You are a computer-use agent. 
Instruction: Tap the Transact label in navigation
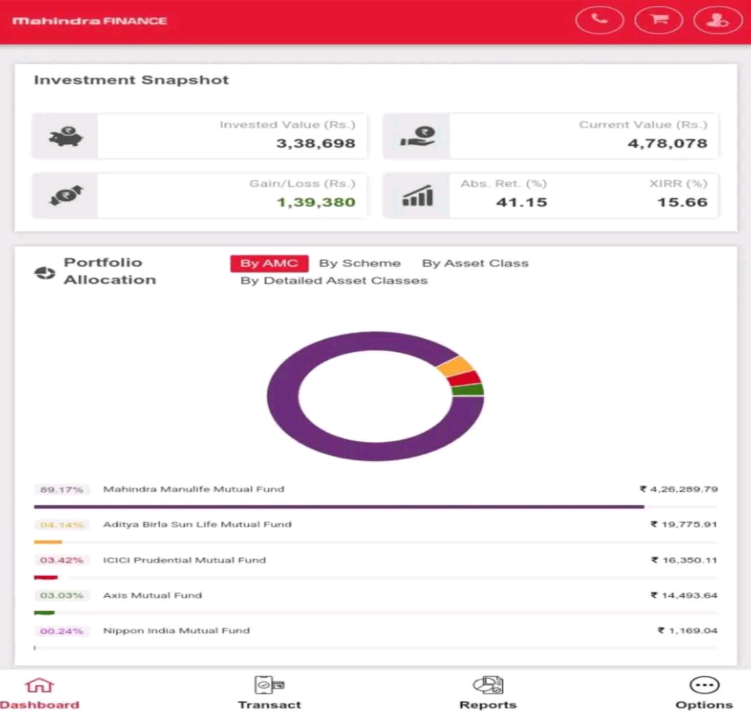(x=270, y=705)
